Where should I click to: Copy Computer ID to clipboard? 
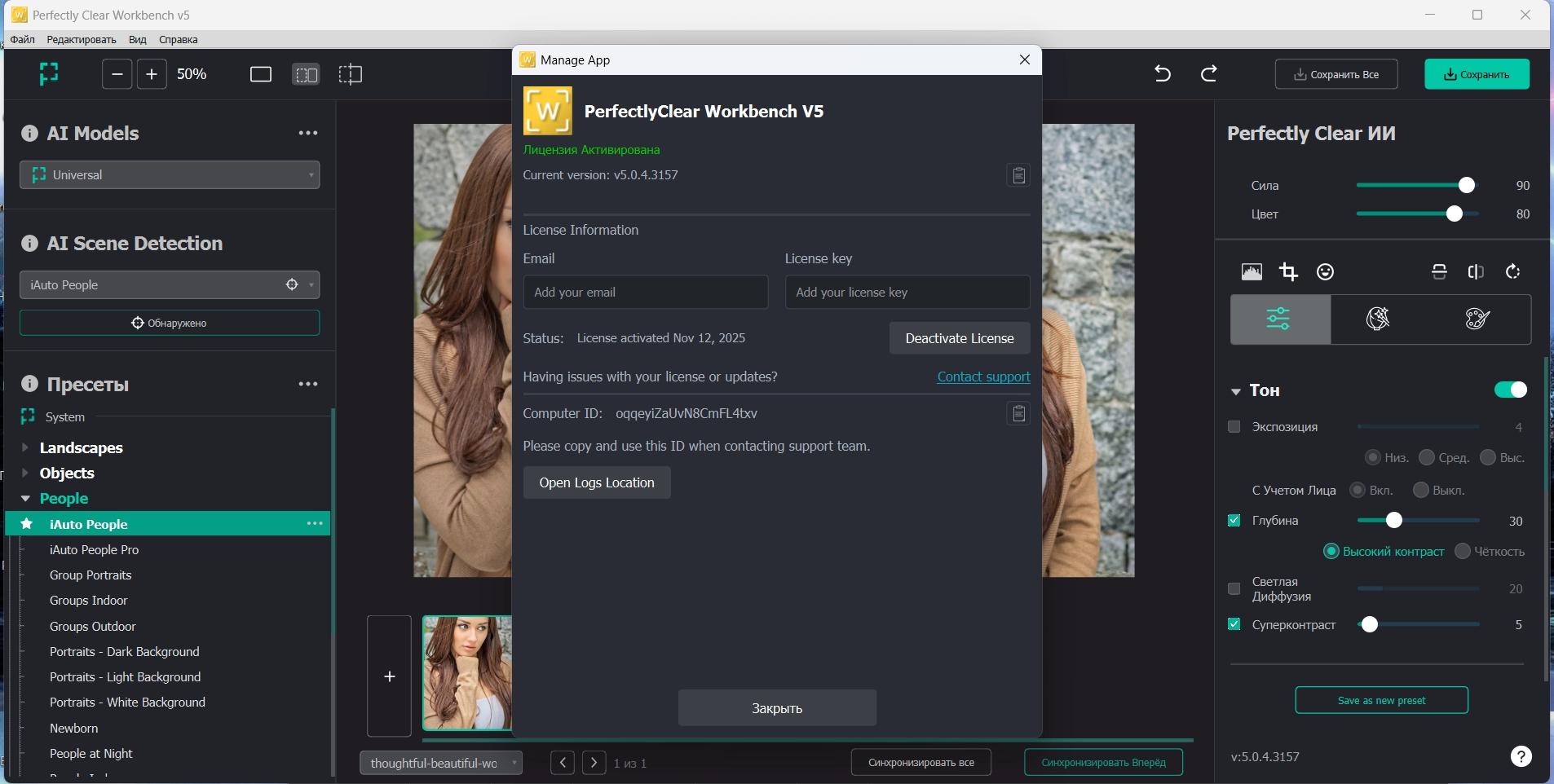pyautogui.click(x=1018, y=414)
